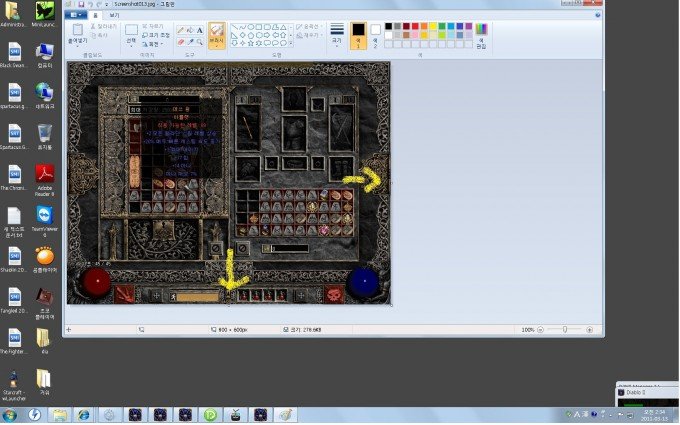
Task: Click the Computer (컴퓨터) desktop icon
Action: pos(45,55)
